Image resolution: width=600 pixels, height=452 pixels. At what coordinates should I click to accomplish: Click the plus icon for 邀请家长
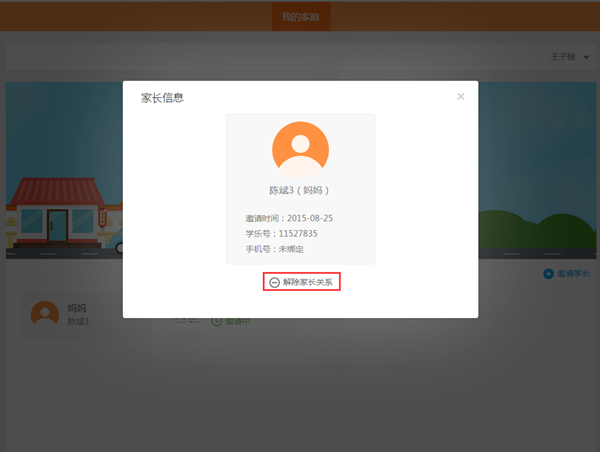[548, 274]
